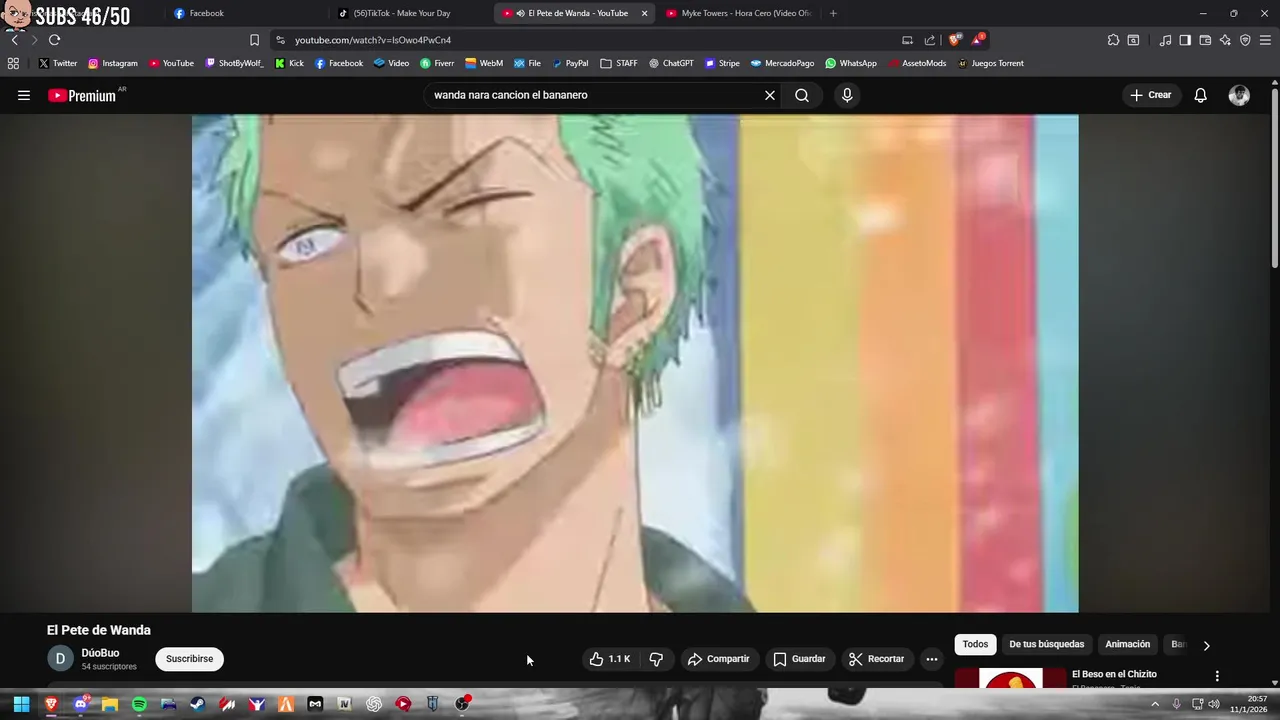
Task: Open Discord from the taskbar
Action: (x=81, y=704)
